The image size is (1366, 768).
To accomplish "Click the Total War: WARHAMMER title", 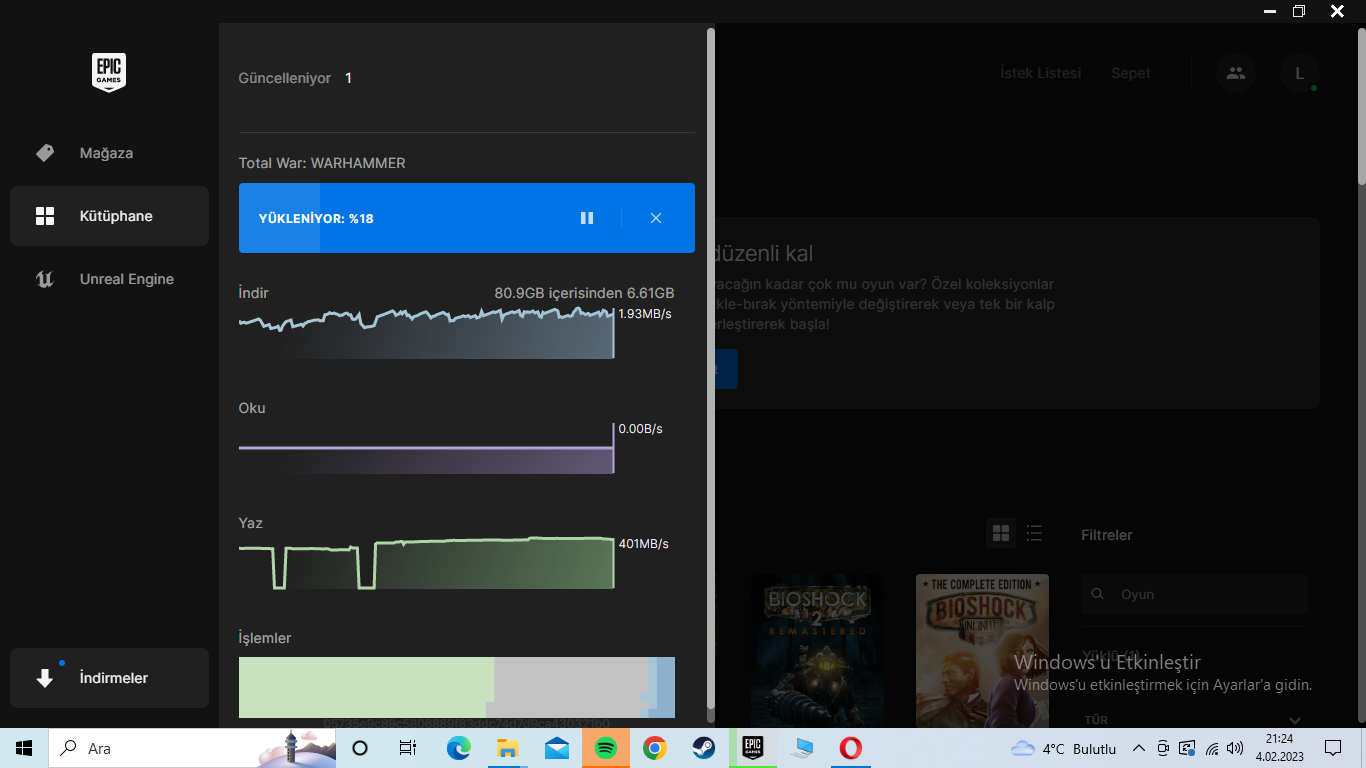I will coord(322,163).
